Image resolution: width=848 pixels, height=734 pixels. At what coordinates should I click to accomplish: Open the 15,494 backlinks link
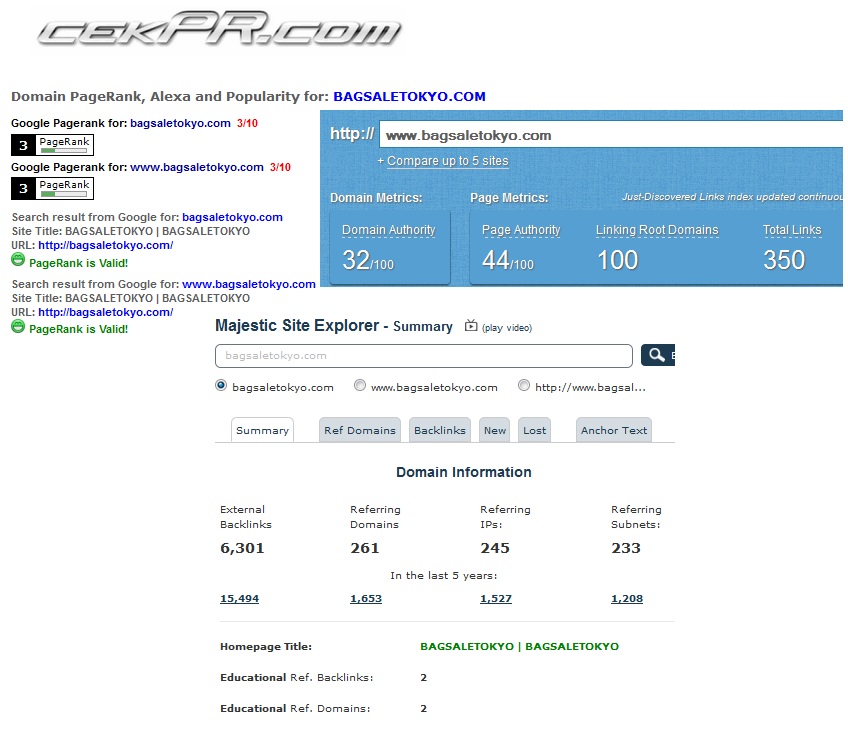click(x=240, y=598)
